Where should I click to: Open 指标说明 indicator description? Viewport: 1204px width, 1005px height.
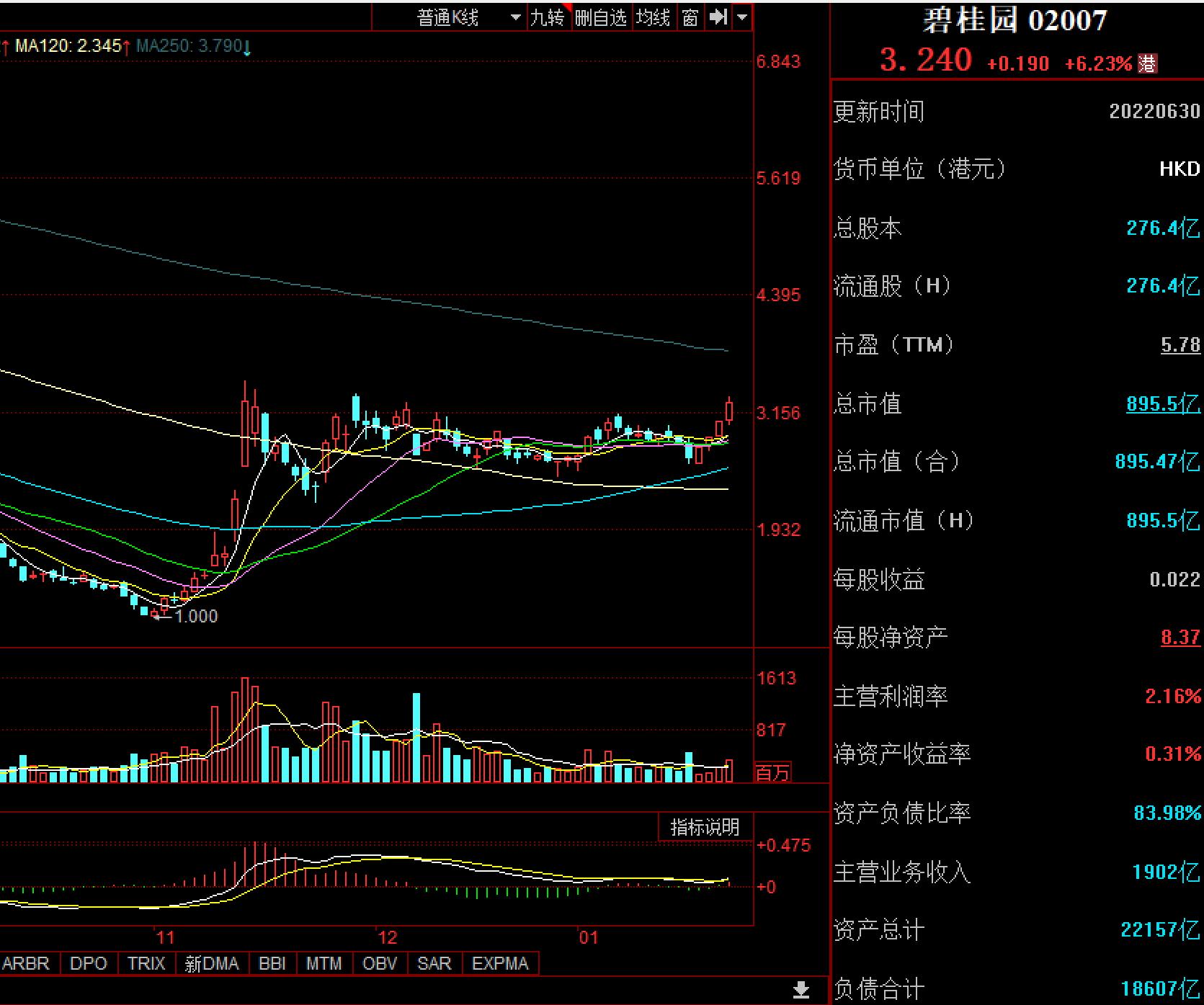tap(705, 827)
